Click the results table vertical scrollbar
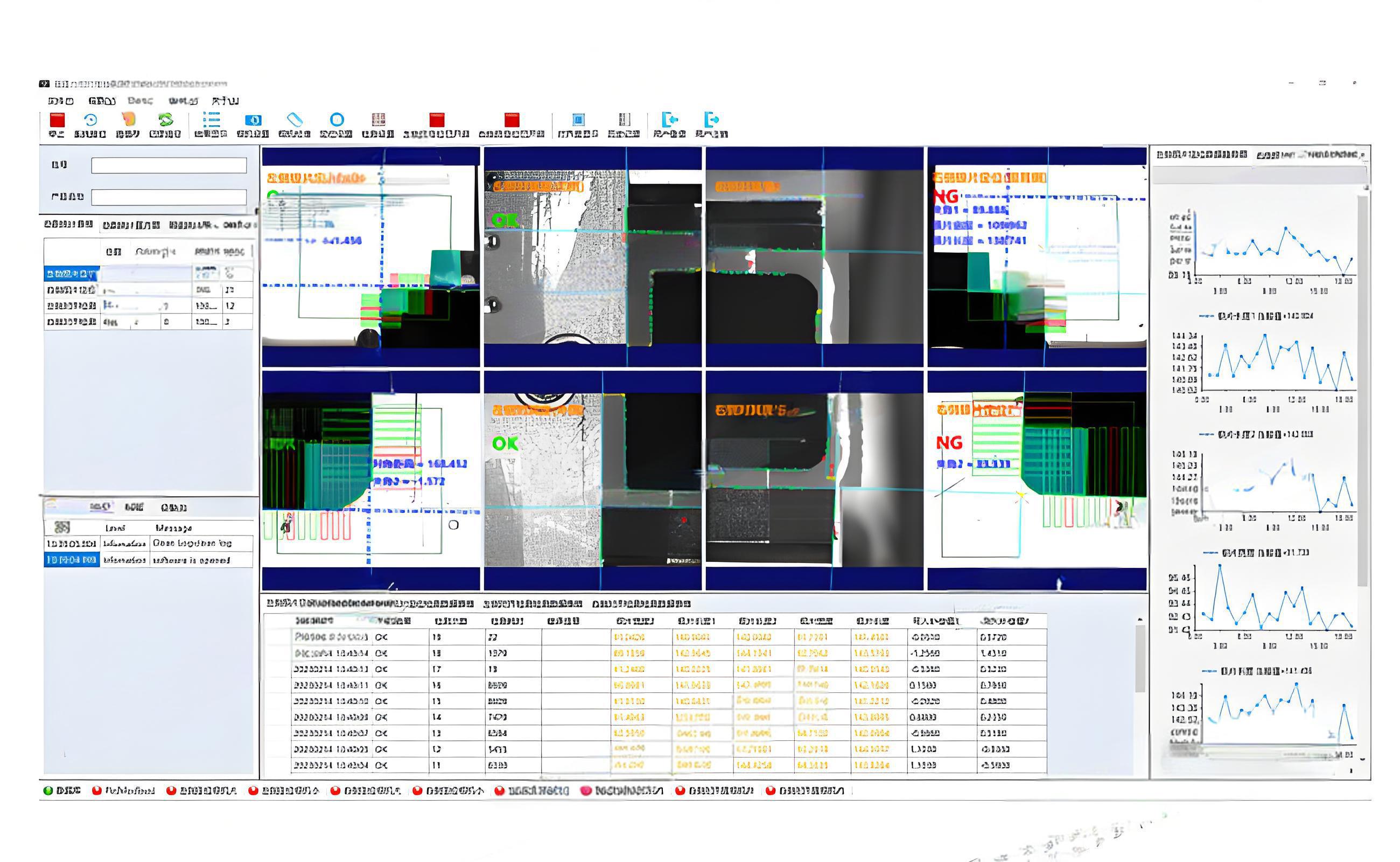The image size is (1400, 862). coord(1140,658)
